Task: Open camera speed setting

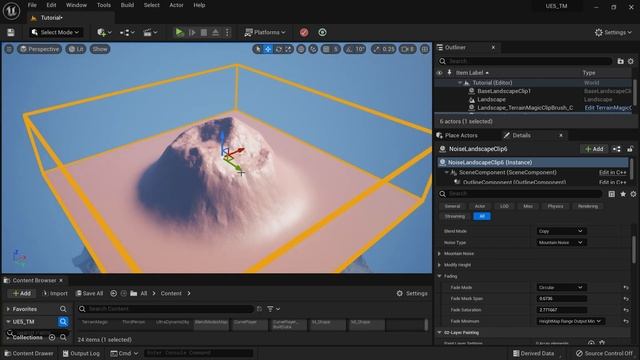Action: 408,49
